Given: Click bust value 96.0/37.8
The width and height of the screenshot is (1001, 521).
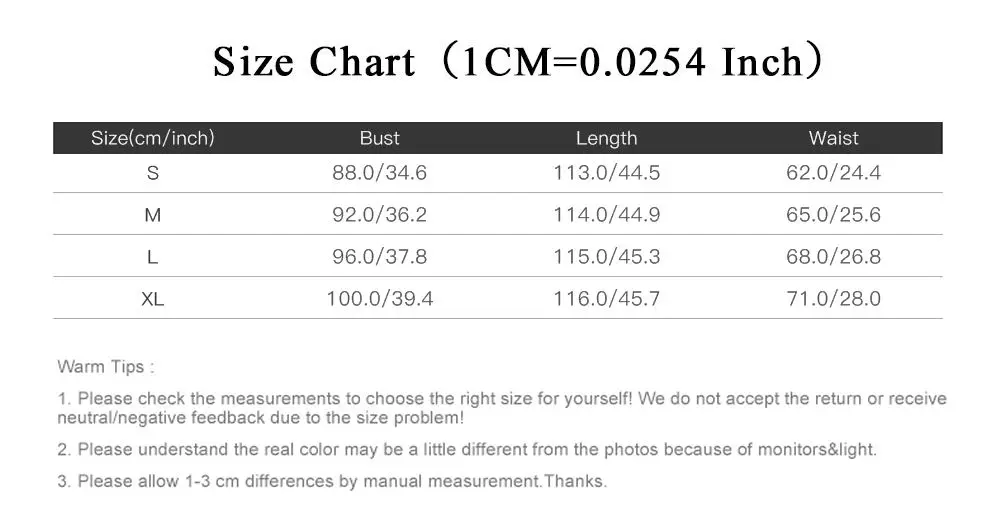Looking at the screenshot, I should point(379,257).
